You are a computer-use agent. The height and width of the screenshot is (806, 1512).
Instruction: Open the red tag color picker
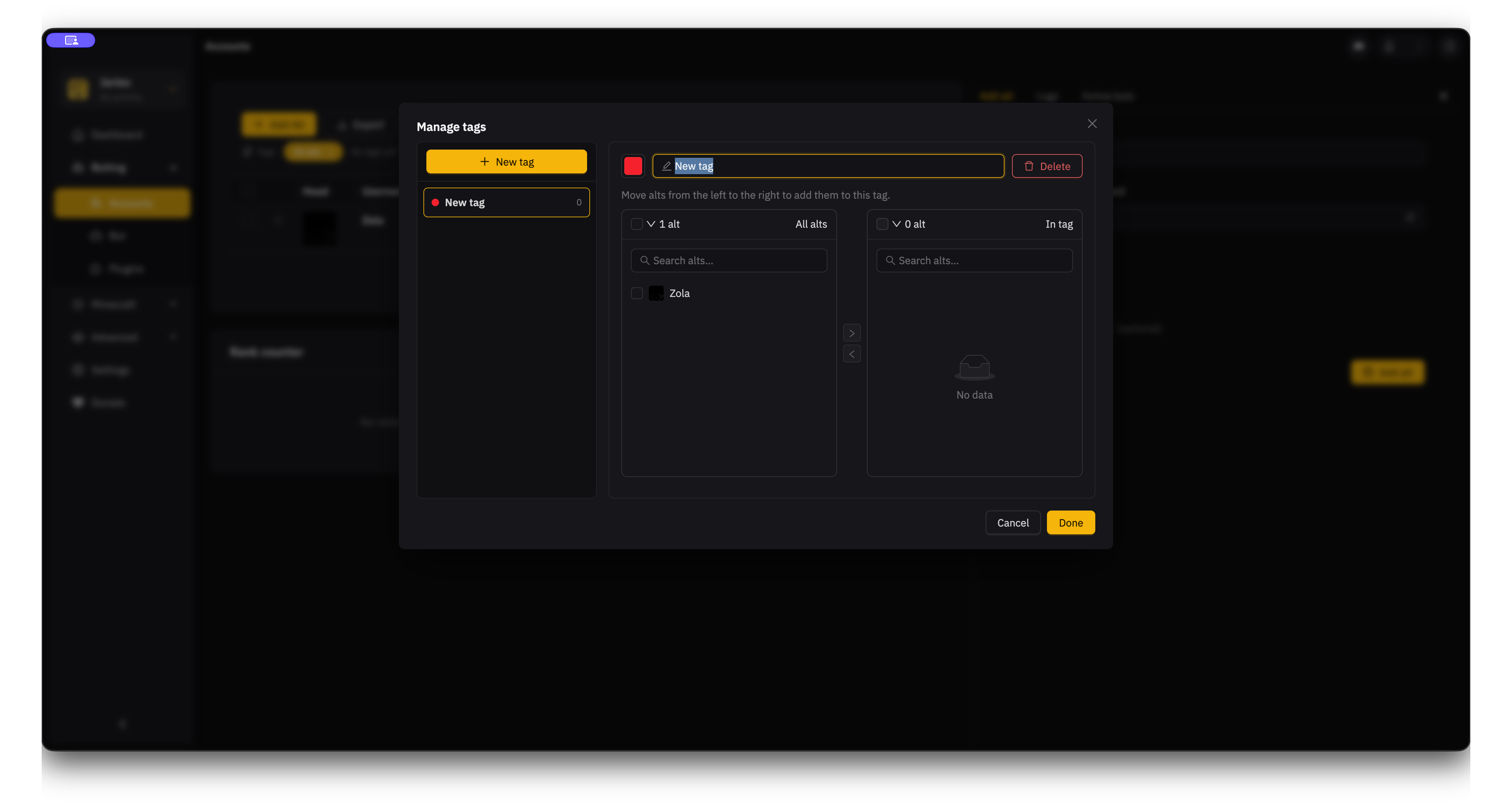(633, 166)
